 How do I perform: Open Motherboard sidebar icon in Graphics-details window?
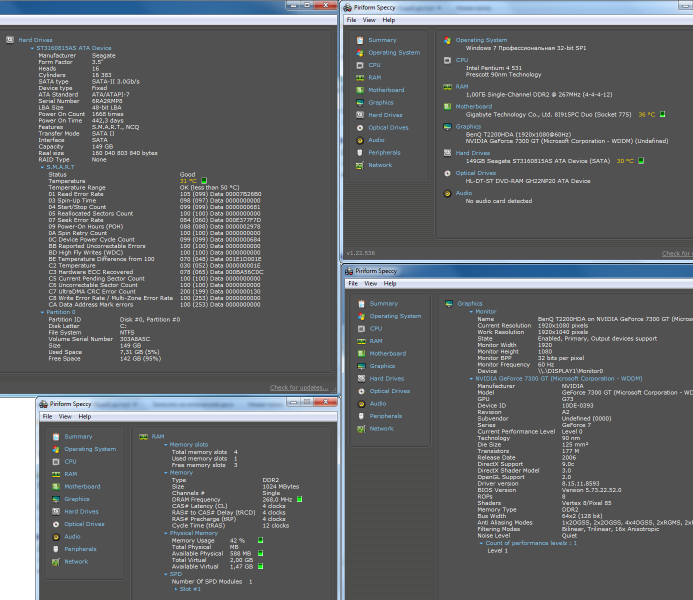[x=361, y=353]
